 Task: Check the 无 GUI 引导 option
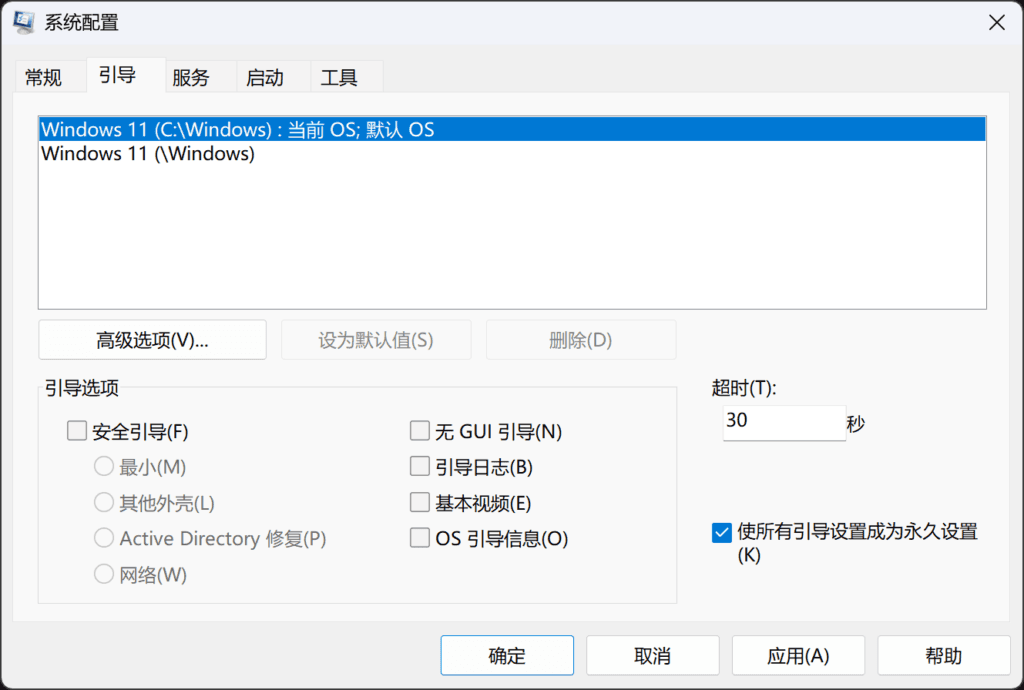click(419, 430)
